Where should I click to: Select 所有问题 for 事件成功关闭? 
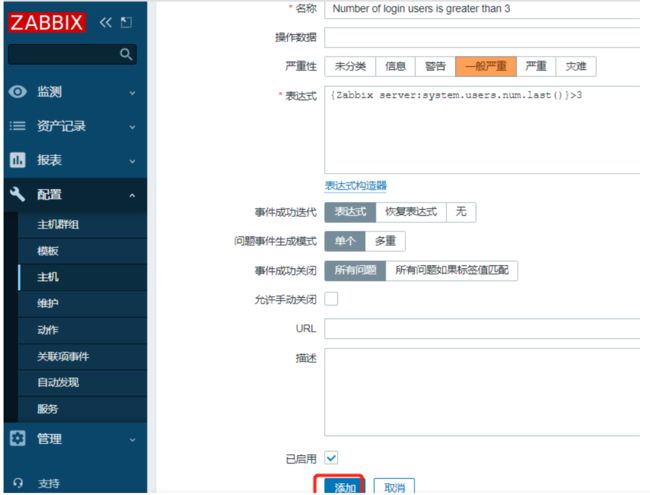coord(355,271)
